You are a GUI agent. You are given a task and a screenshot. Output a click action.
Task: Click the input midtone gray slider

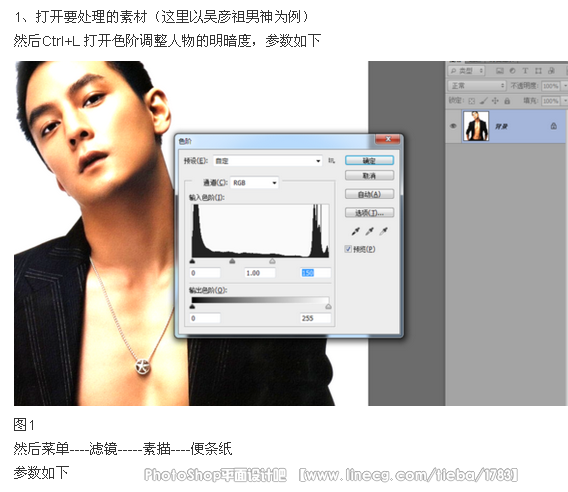click(x=232, y=261)
